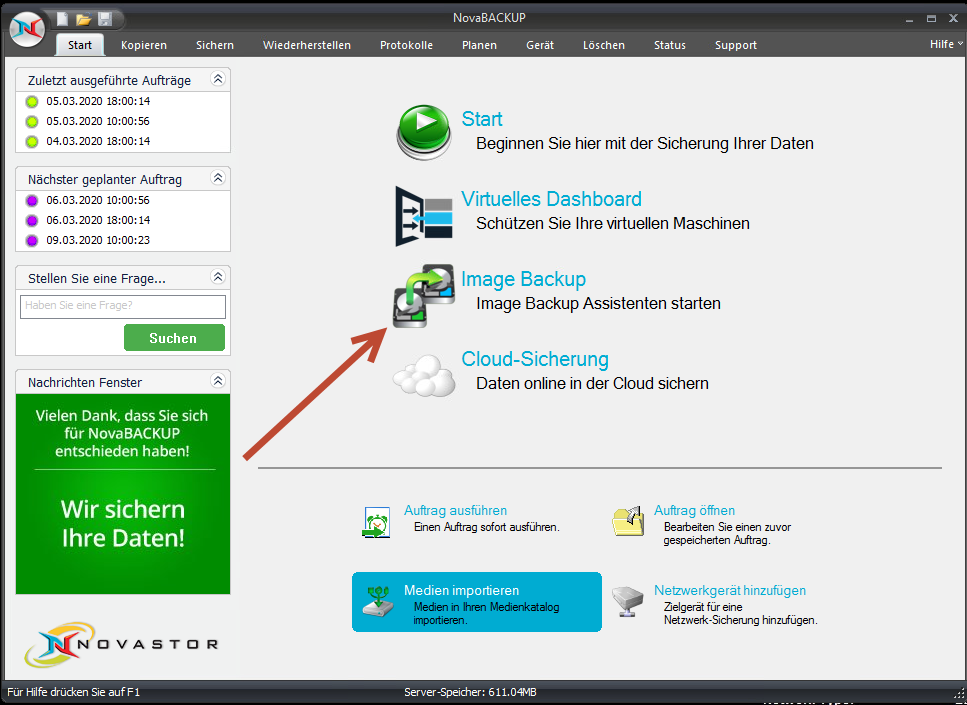The height and width of the screenshot is (705, 967).
Task: Click the green NovaBACKUP news banner
Action: [123, 494]
